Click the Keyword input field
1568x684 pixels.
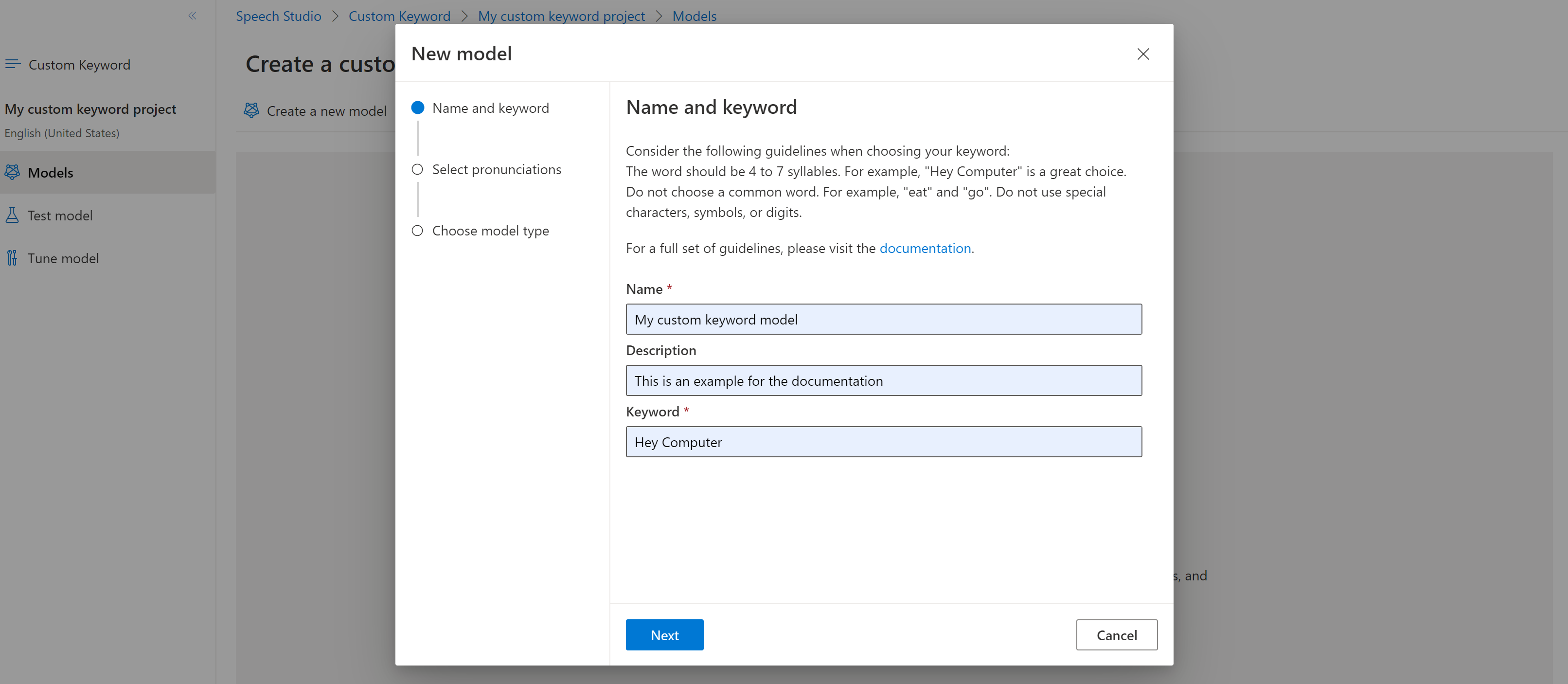884,441
